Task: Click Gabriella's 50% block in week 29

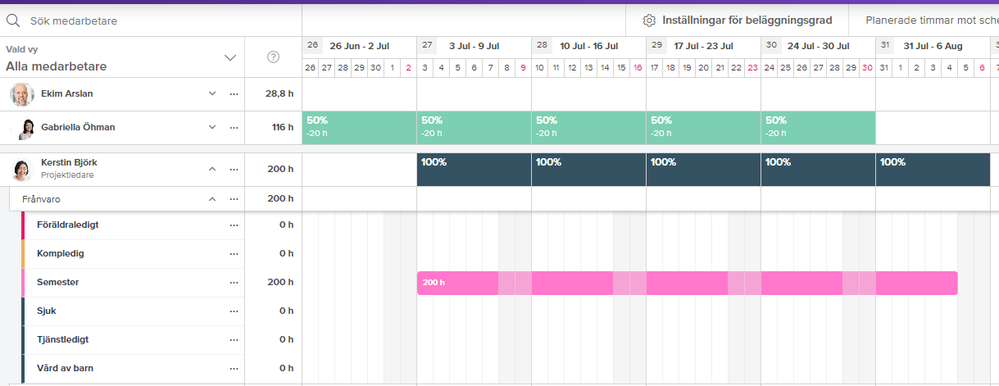Action: (703, 128)
